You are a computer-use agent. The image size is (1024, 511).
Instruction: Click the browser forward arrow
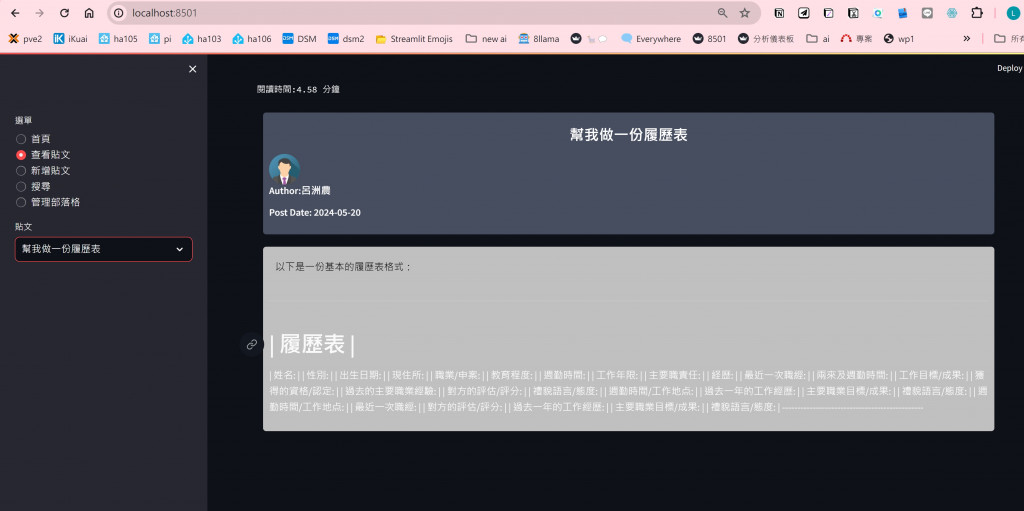pos(39,13)
